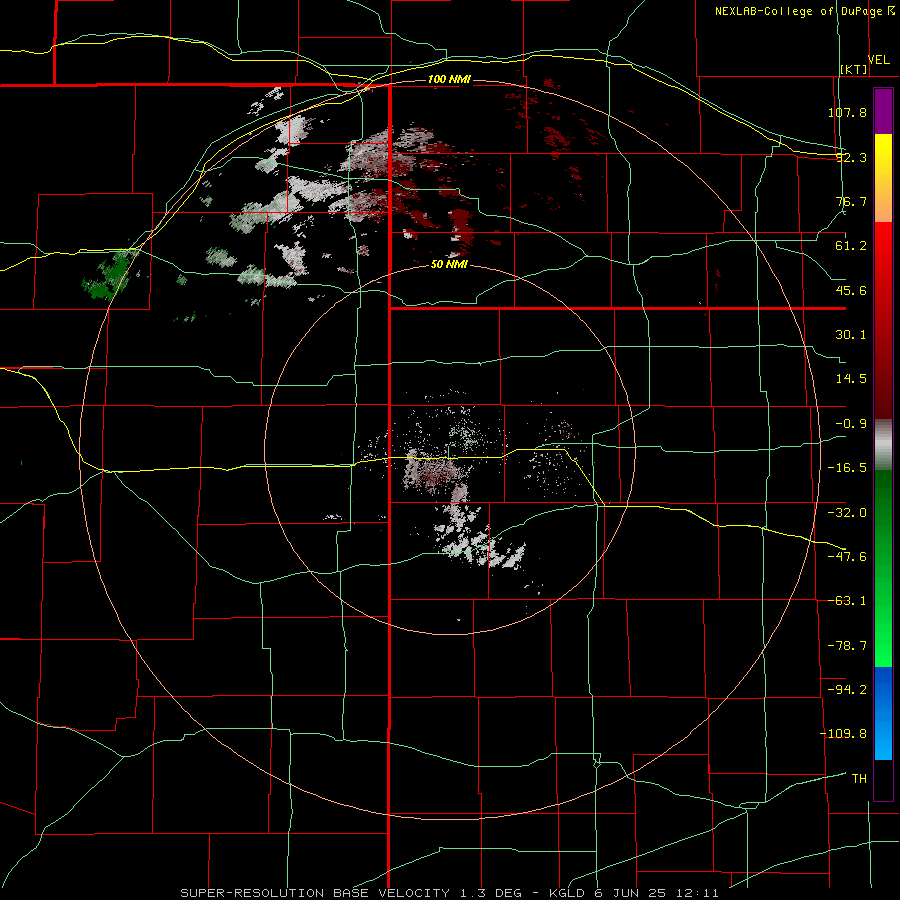Screen dimensions: 900x900
Task: Click the gray near-zero segment of color bar
Action: (x=883, y=444)
